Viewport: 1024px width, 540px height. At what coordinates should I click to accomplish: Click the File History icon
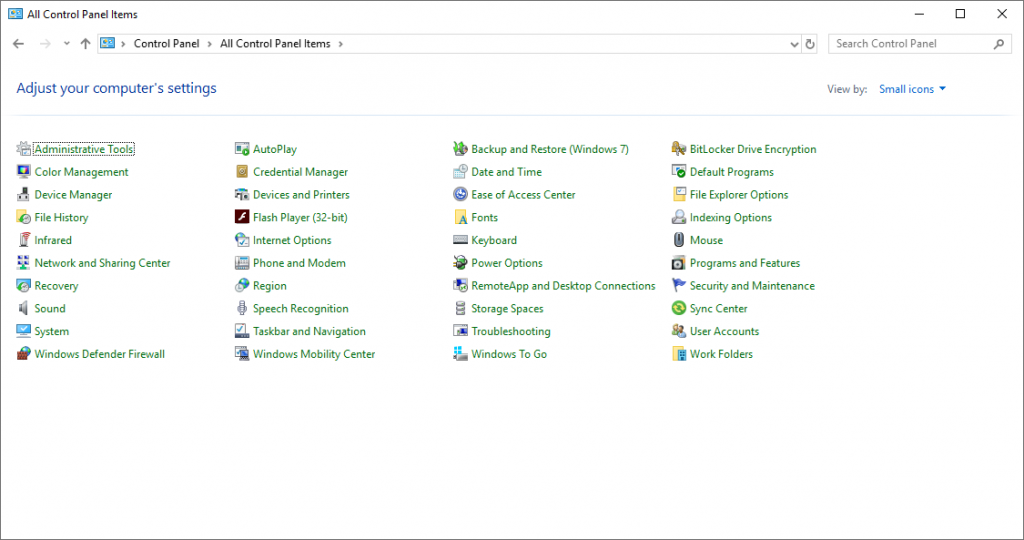coord(24,217)
